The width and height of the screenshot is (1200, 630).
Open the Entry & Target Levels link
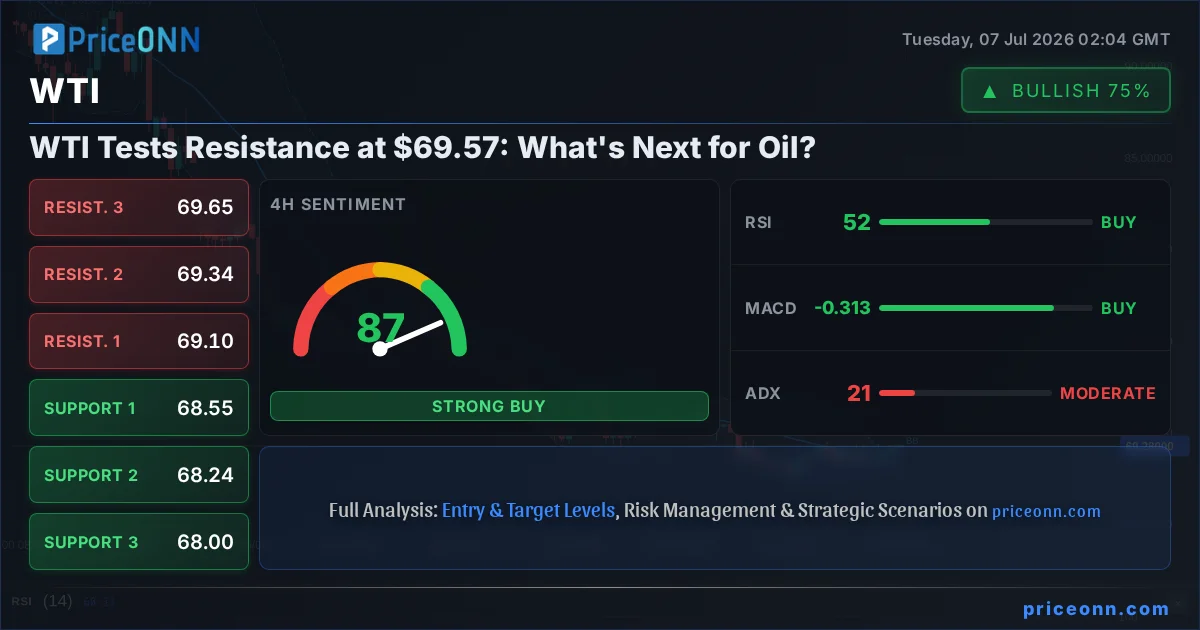tap(528, 510)
